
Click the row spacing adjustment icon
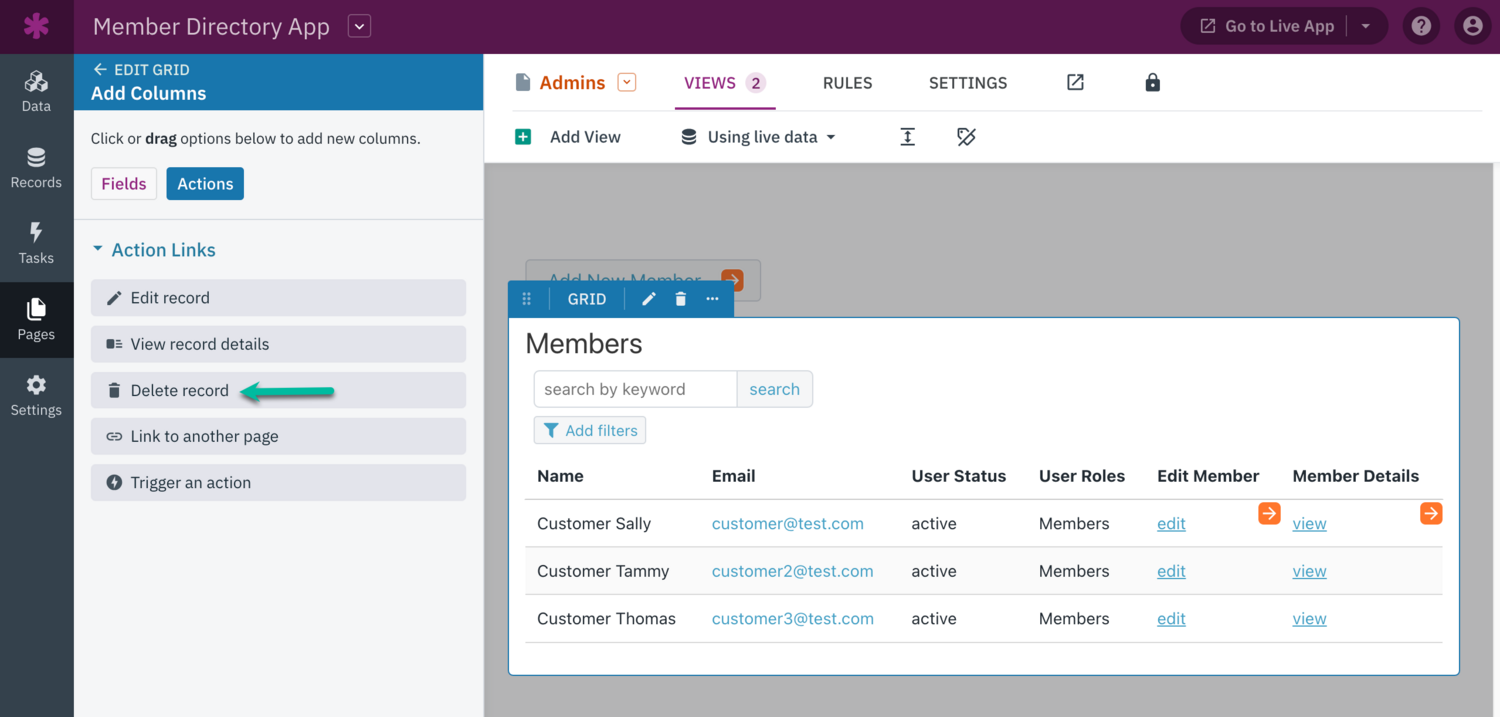(x=907, y=137)
